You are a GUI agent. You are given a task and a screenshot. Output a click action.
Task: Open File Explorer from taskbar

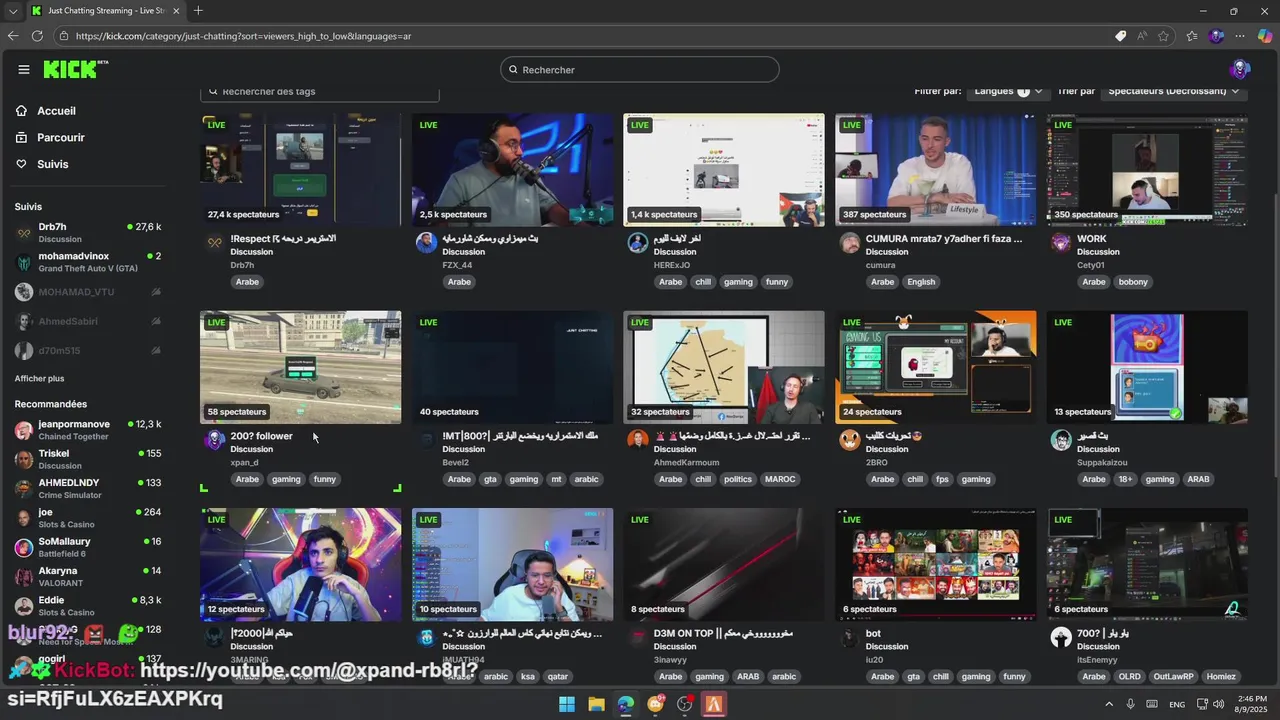(596, 704)
